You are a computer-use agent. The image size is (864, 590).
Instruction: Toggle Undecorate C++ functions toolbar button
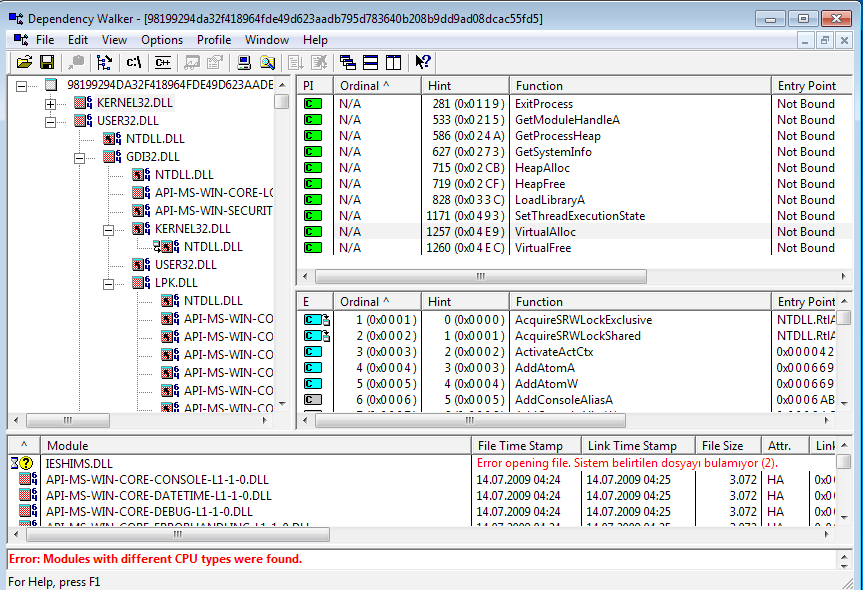(x=163, y=62)
